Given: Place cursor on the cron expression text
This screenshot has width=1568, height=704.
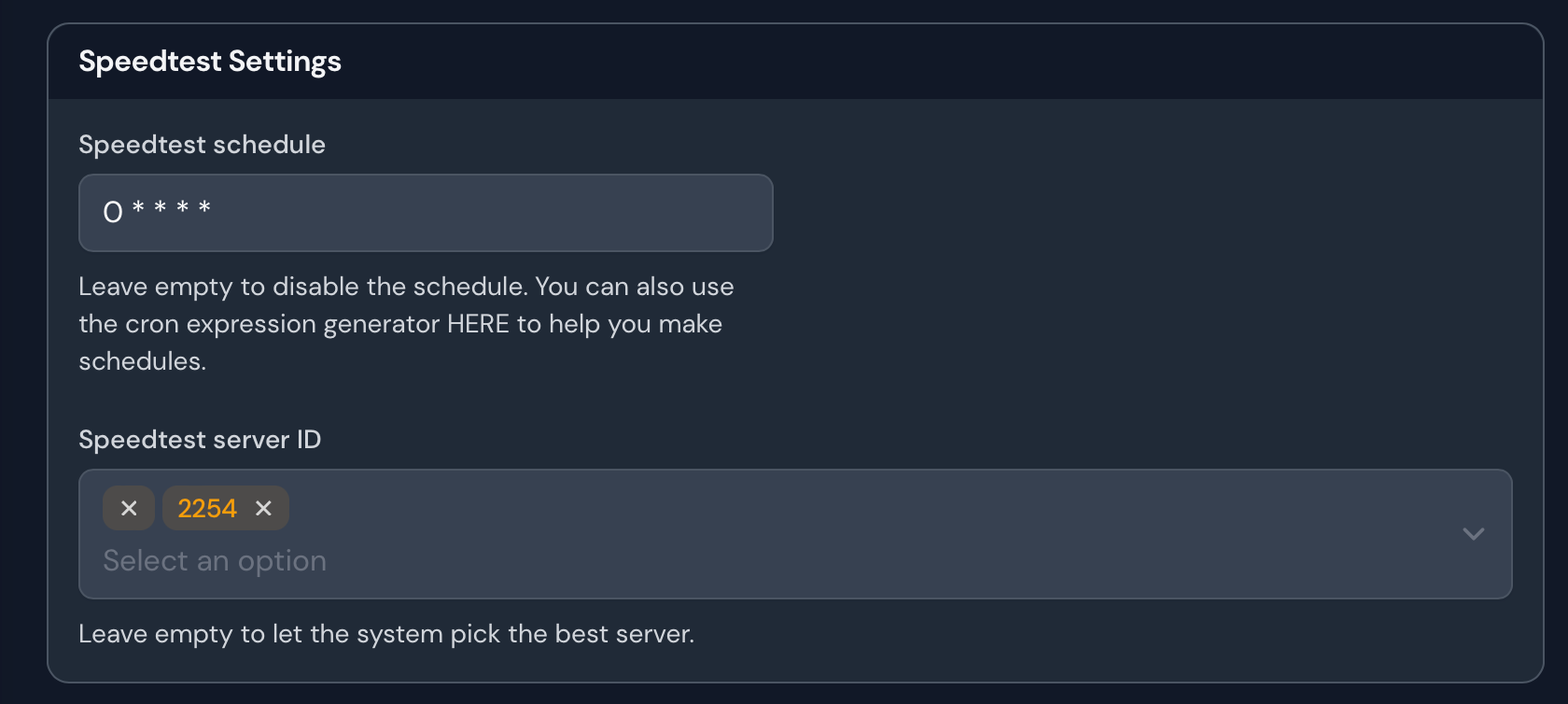Looking at the screenshot, I should click(x=157, y=211).
